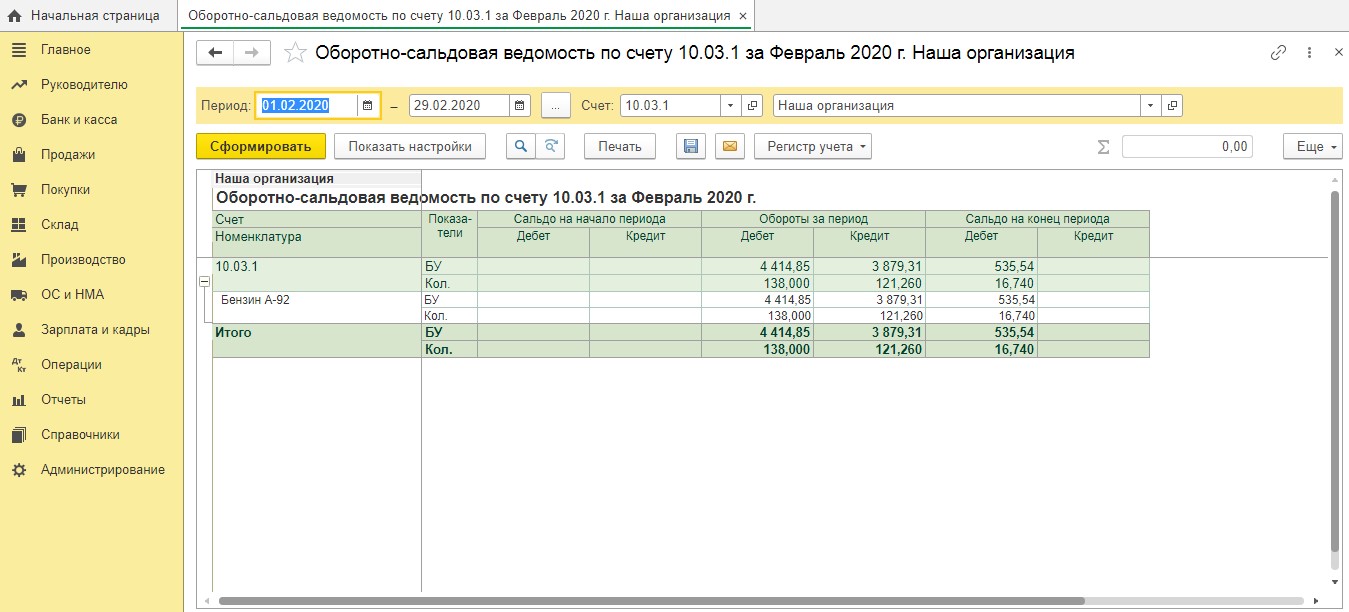Collapse the 10.03.1 group with minus
1349x612 pixels.
pos(204,283)
